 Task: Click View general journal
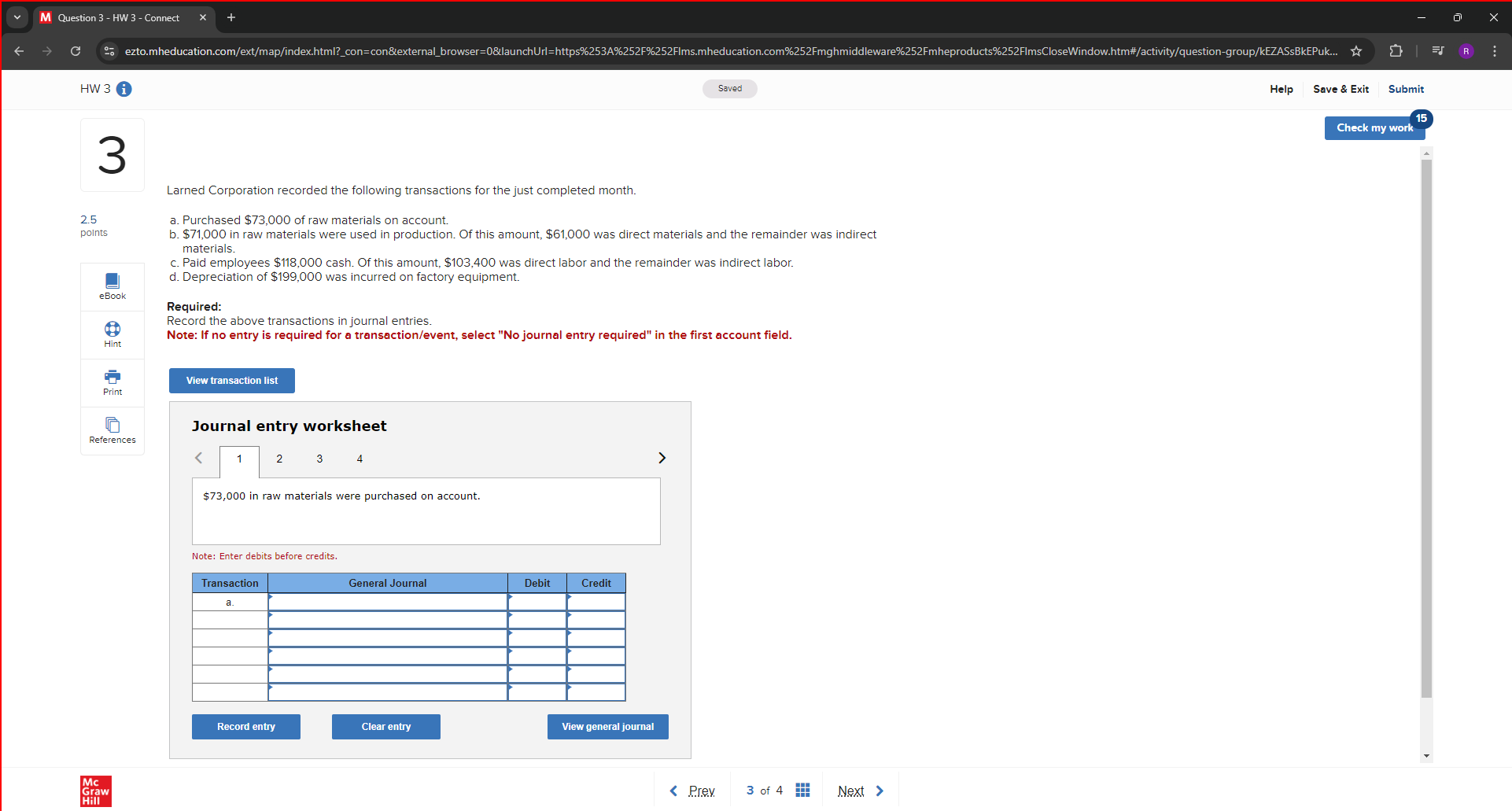(x=608, y=727)
